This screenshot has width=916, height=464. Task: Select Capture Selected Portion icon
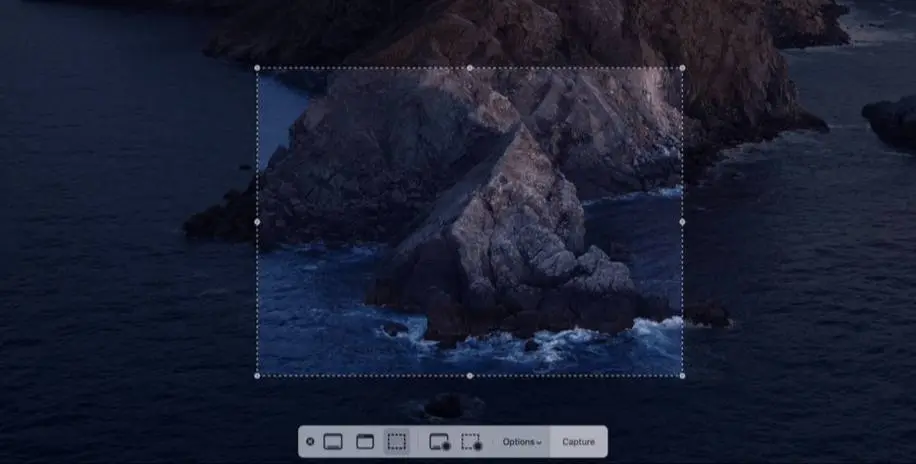click(x=397, y=442)
